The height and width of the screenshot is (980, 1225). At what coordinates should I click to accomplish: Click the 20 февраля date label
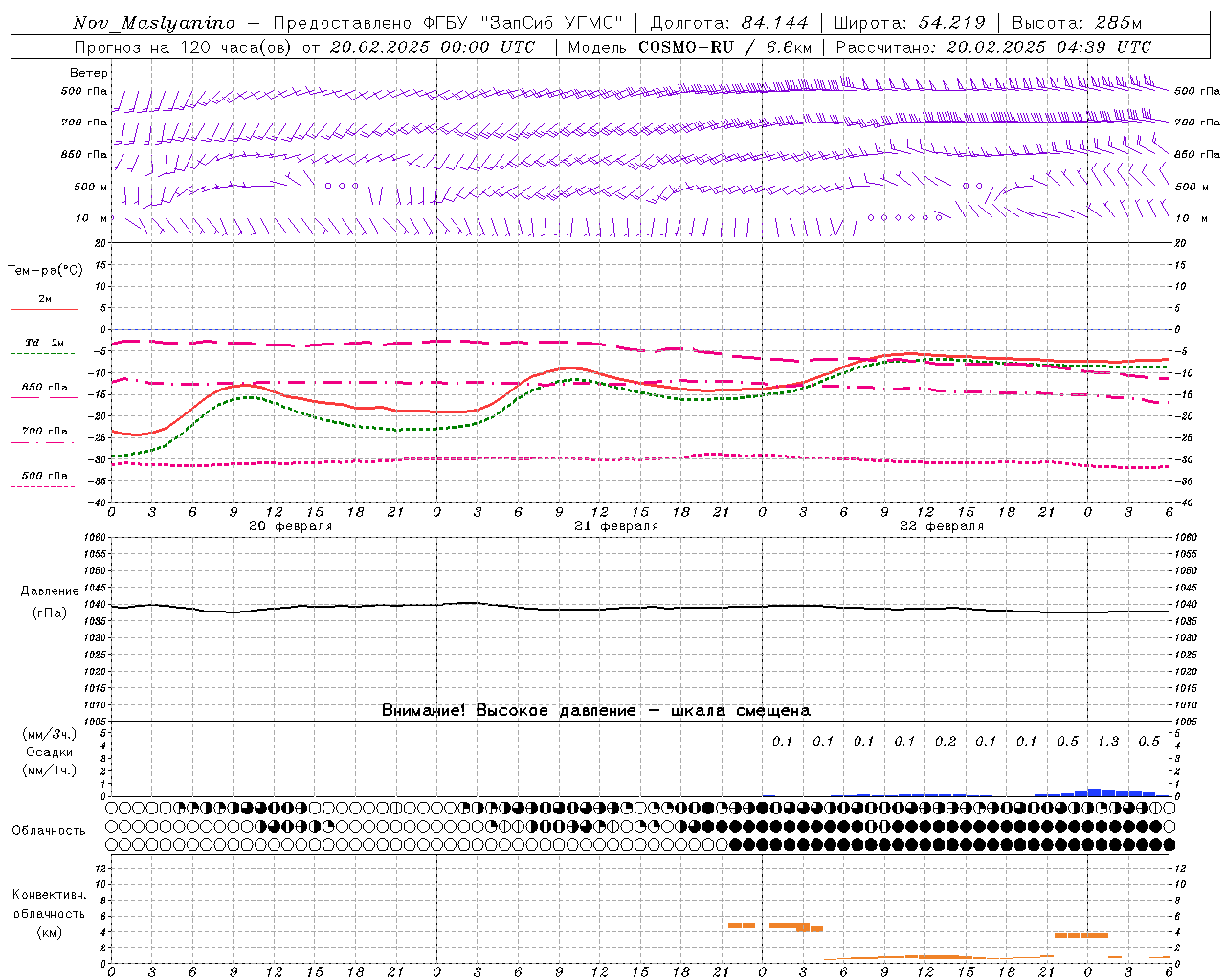[291, 526]
